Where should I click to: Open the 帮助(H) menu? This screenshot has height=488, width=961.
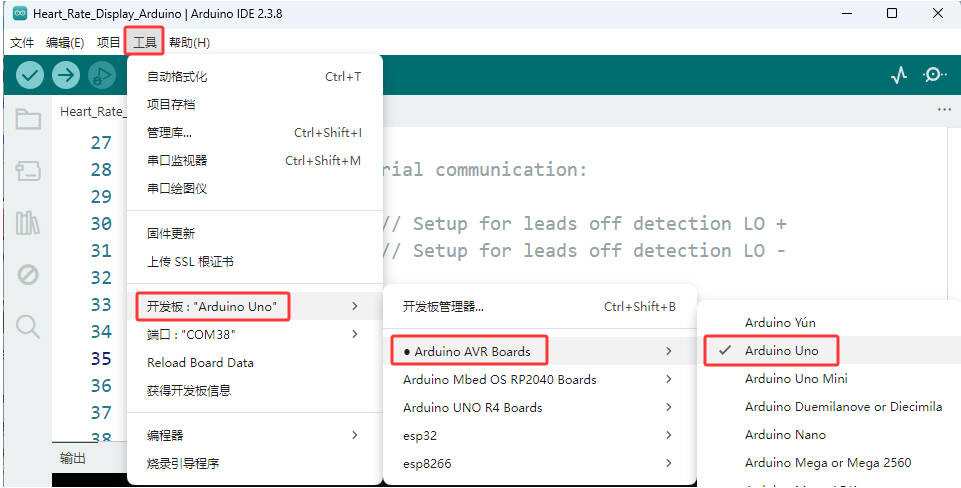pyautogui.click(x=189, y=42)
